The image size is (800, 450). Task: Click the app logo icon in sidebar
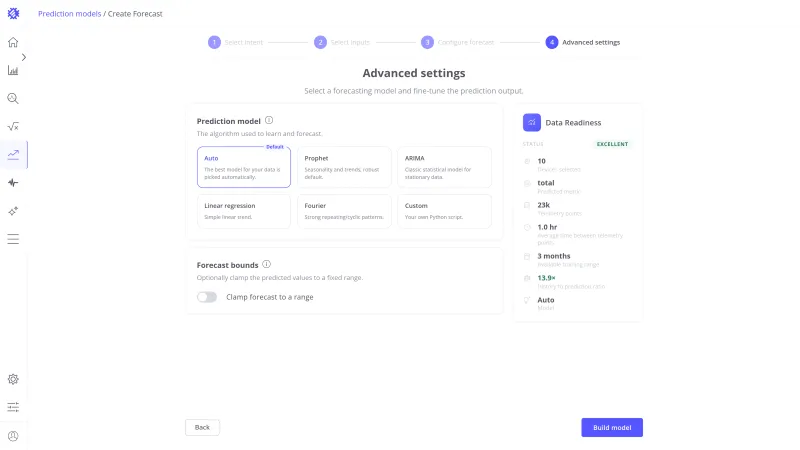[13, 14]
